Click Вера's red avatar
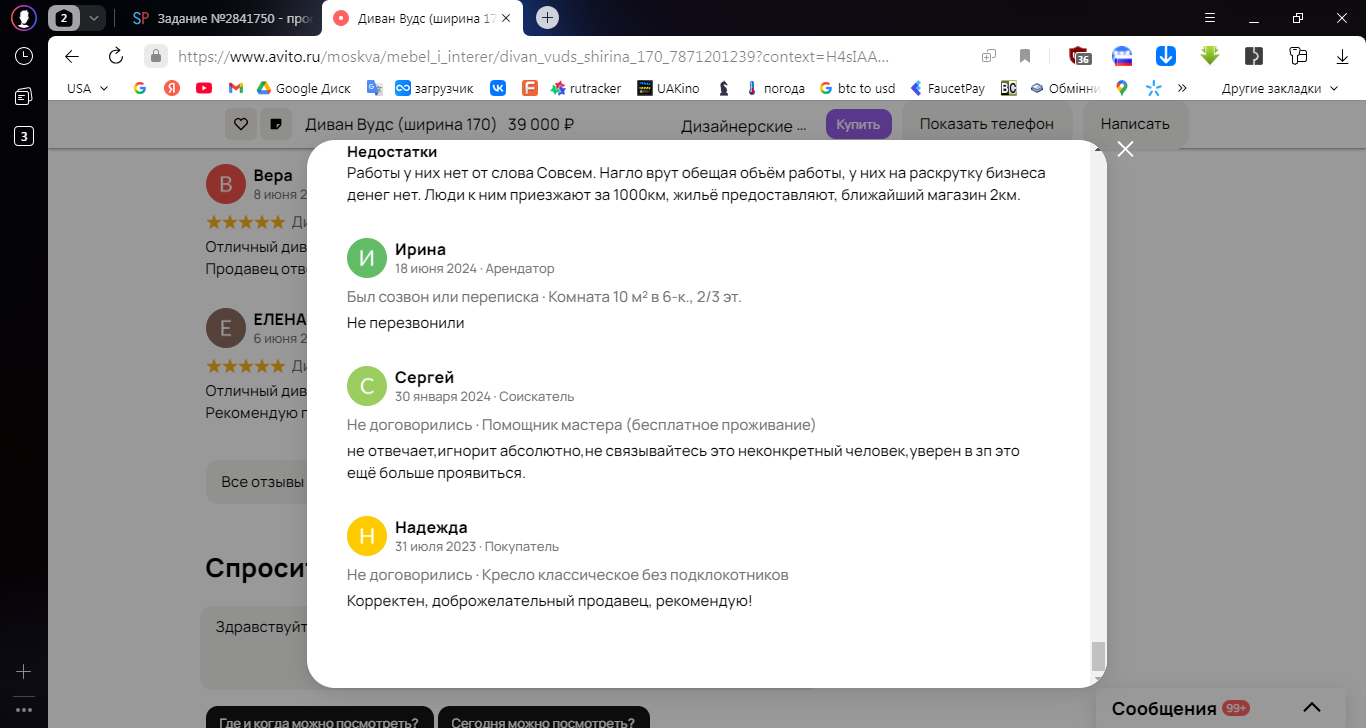This screenshot has width=1366, height=728. click(x=226, y=184)
